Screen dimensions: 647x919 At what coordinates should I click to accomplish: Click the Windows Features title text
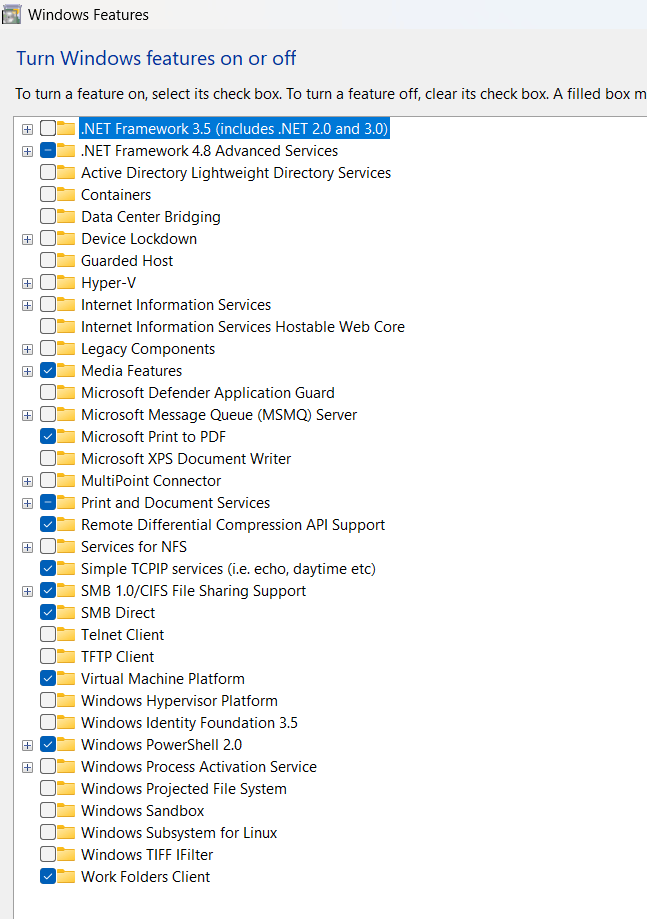pyautogui.click(x=88, y=15)
